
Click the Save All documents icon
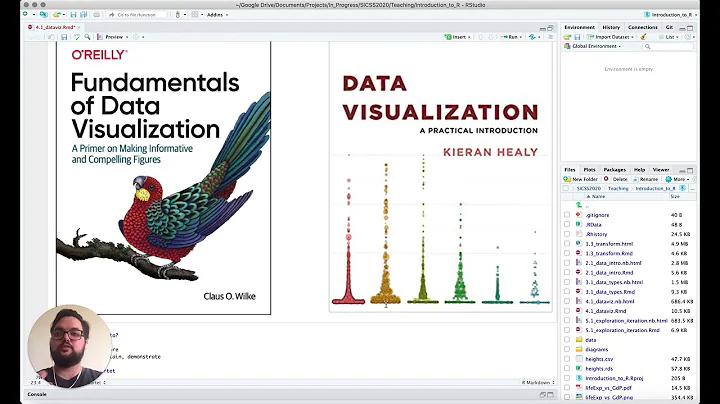pyautogui.click(x=84, y=15)
